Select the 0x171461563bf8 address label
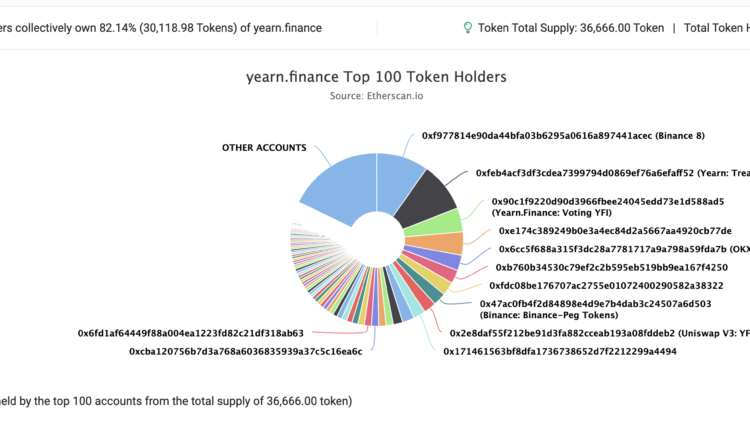750x430 pixels. coord(559,351)
